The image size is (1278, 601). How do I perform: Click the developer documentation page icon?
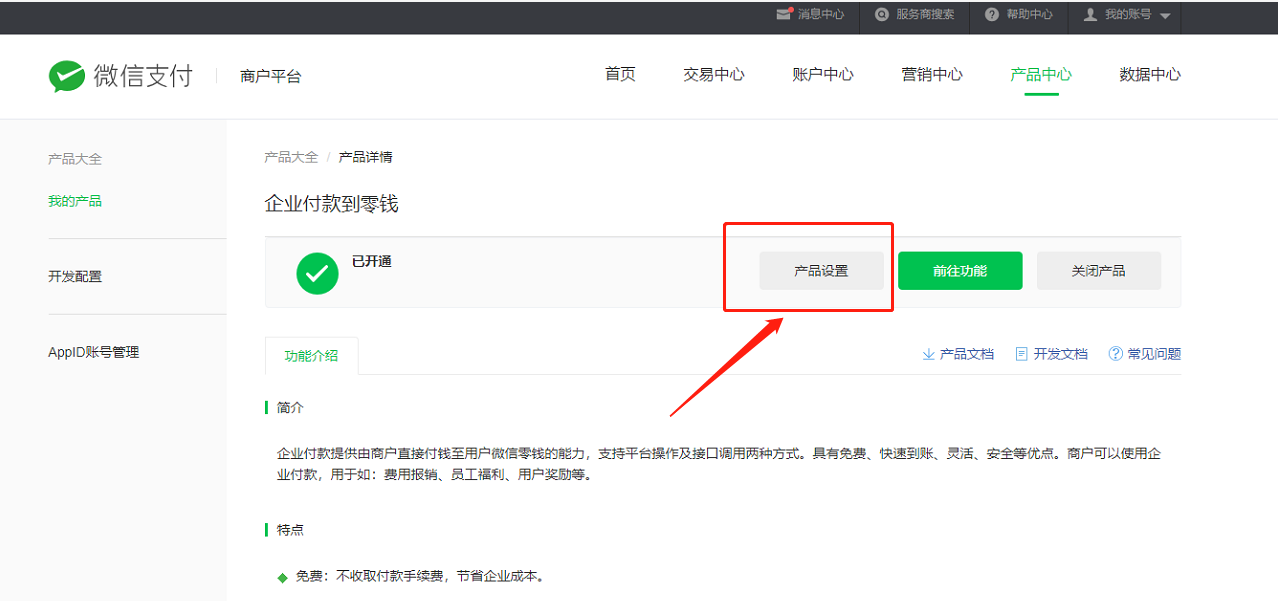click(1021, 354)
